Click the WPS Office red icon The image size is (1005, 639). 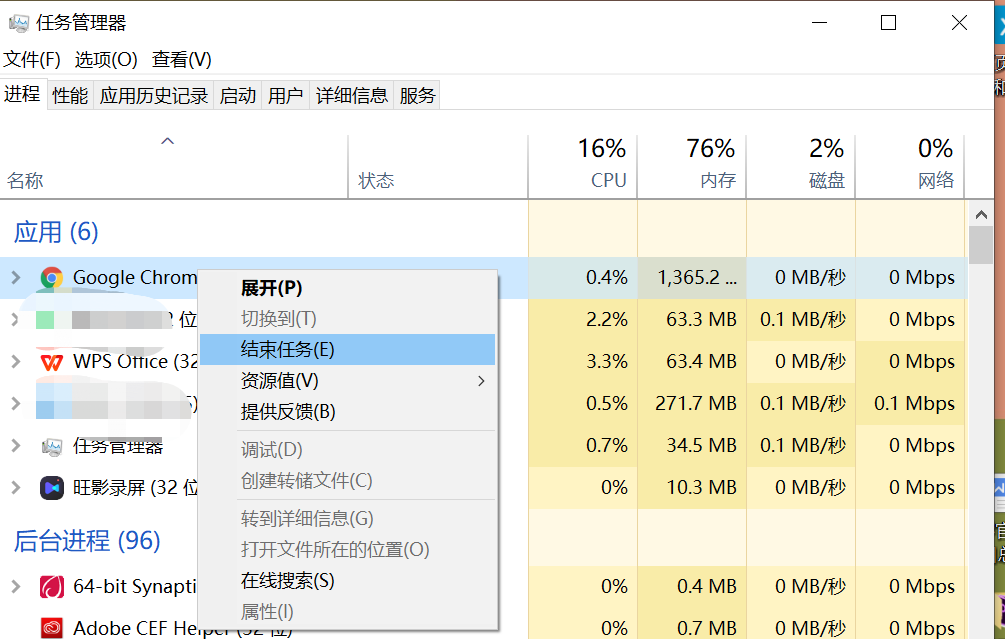tap(51, 361)
